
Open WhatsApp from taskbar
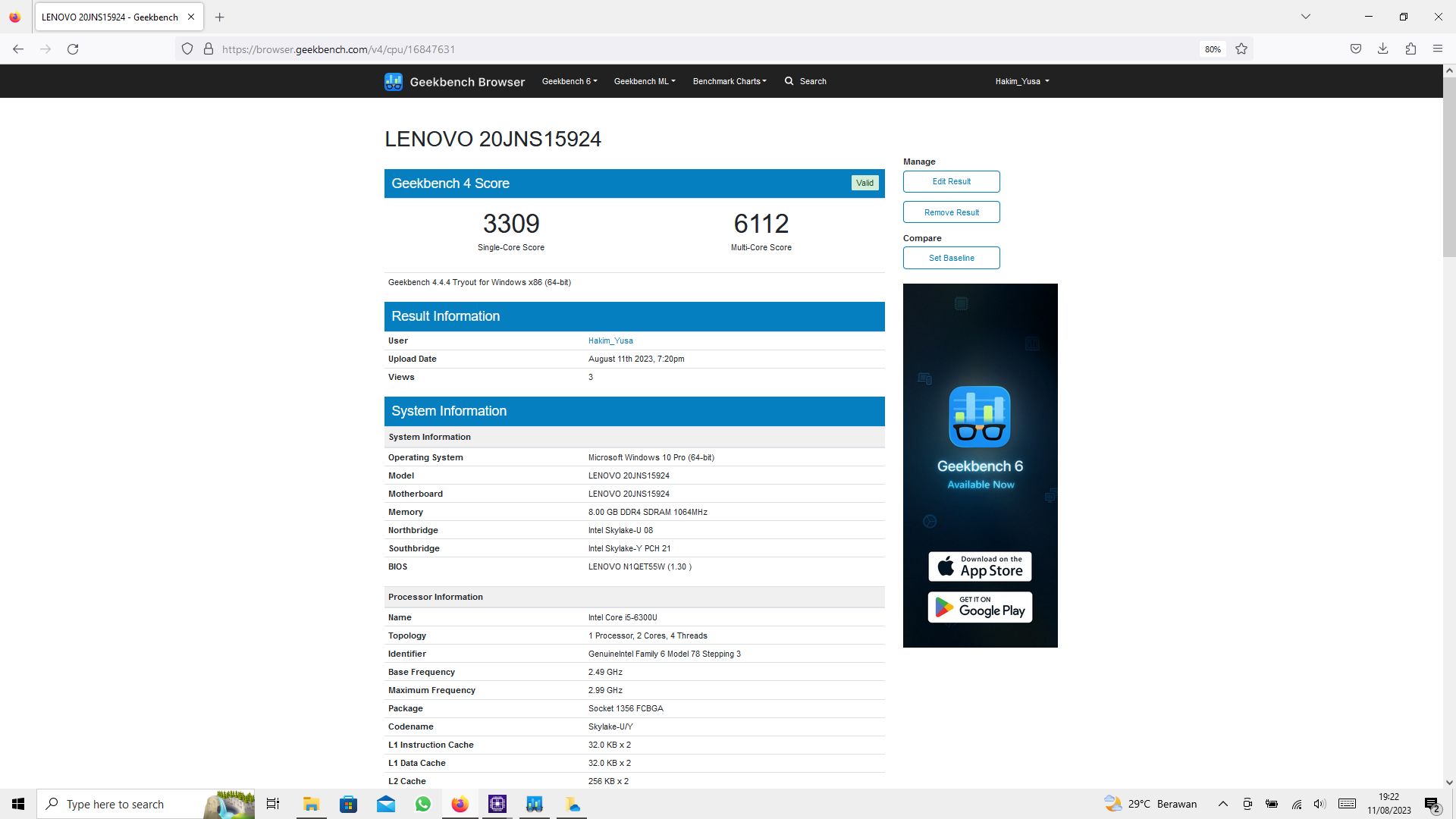[423, 804]
